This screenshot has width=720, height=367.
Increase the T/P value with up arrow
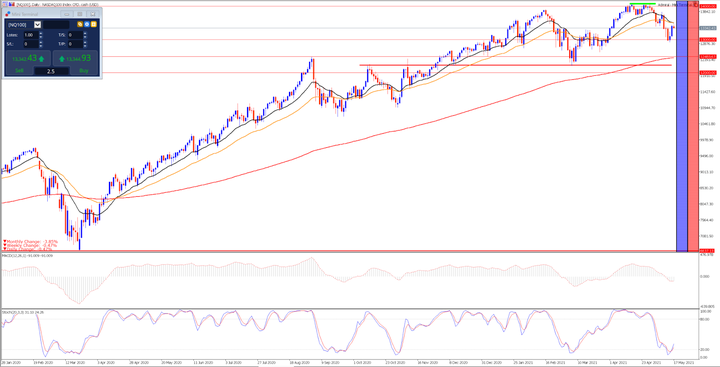[x=85, y=42]
